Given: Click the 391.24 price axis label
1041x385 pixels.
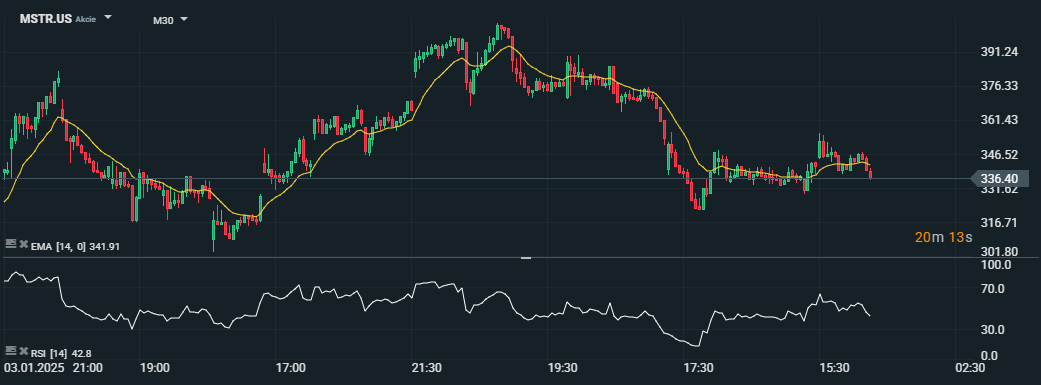Looking at the screenshot, I should (1000, 52).
